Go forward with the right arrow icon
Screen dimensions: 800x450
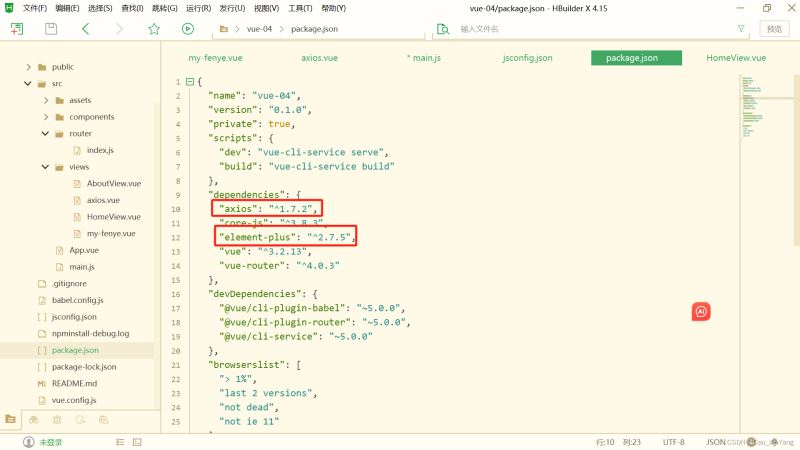(119, 29)
